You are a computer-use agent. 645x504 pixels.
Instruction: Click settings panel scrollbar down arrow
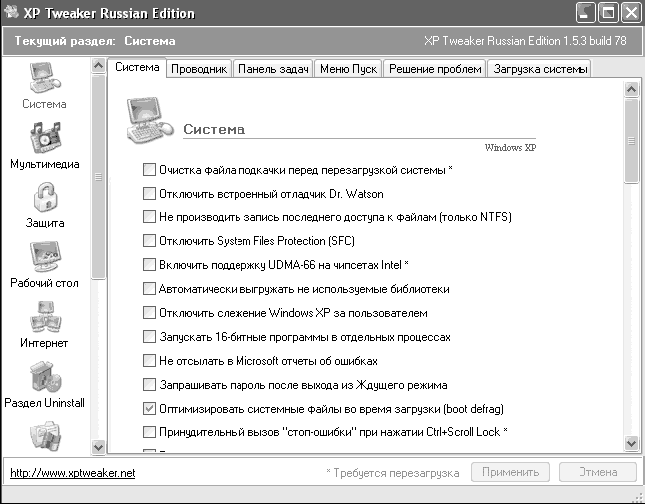631,443
